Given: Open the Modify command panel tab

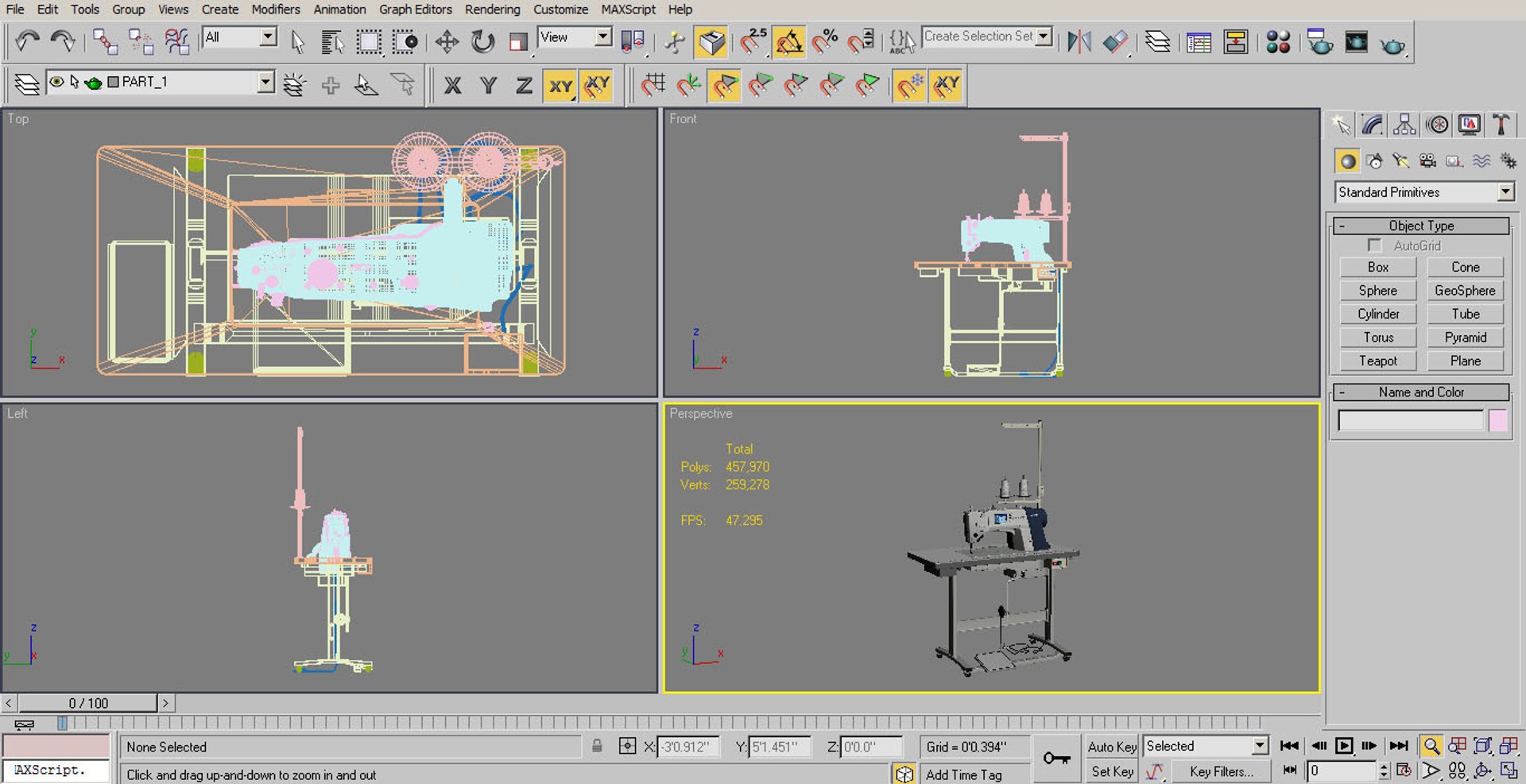Looking at the screenshot, I should click(x=1373, y=124).
